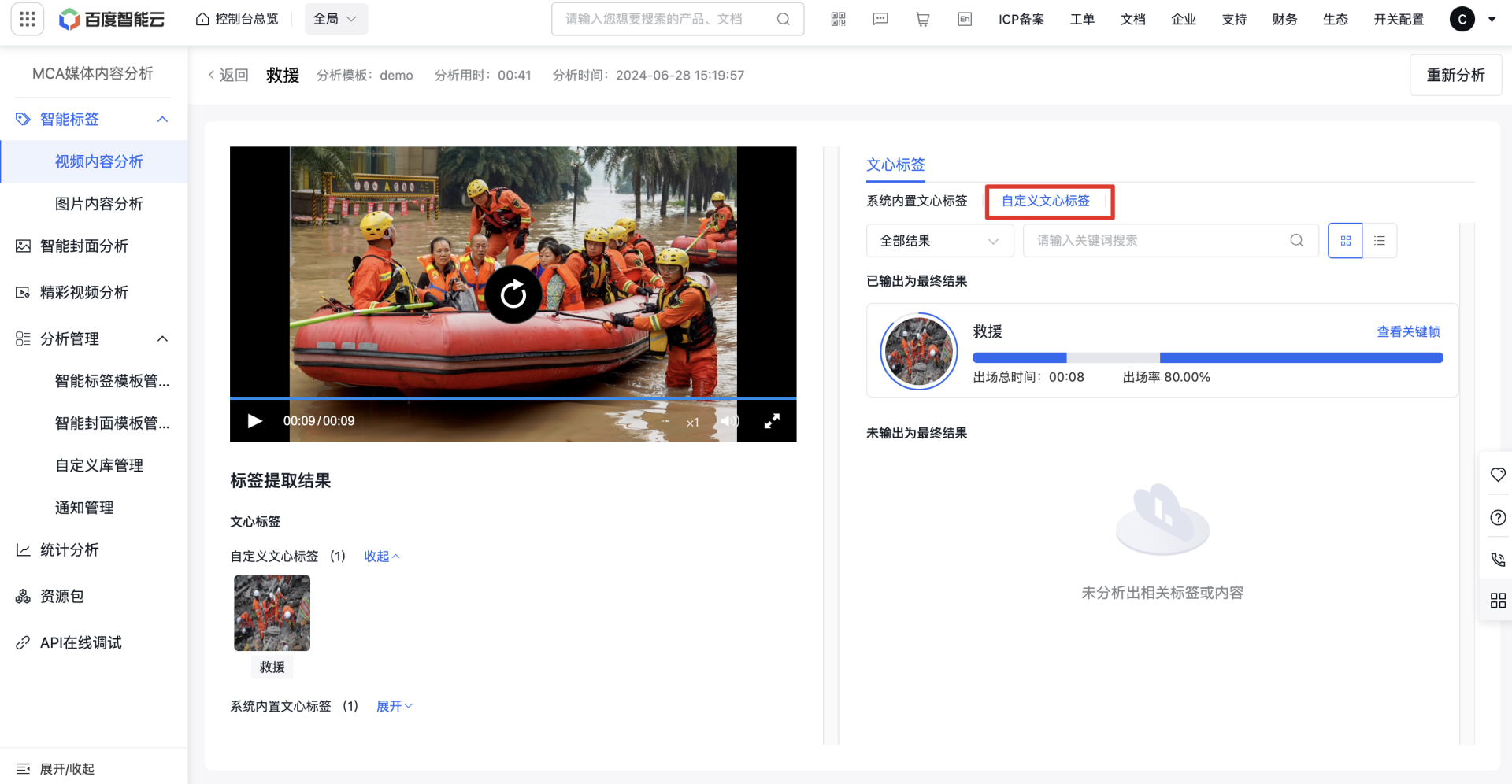Click the phone support floating icon
This screenshot has height=784, width=1512.
coord(1498,559)
